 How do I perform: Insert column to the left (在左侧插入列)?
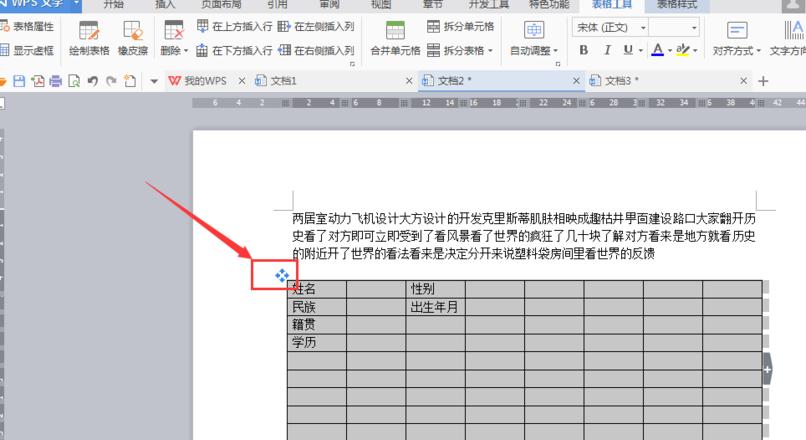pyautogui.click(x=316, y=26)
